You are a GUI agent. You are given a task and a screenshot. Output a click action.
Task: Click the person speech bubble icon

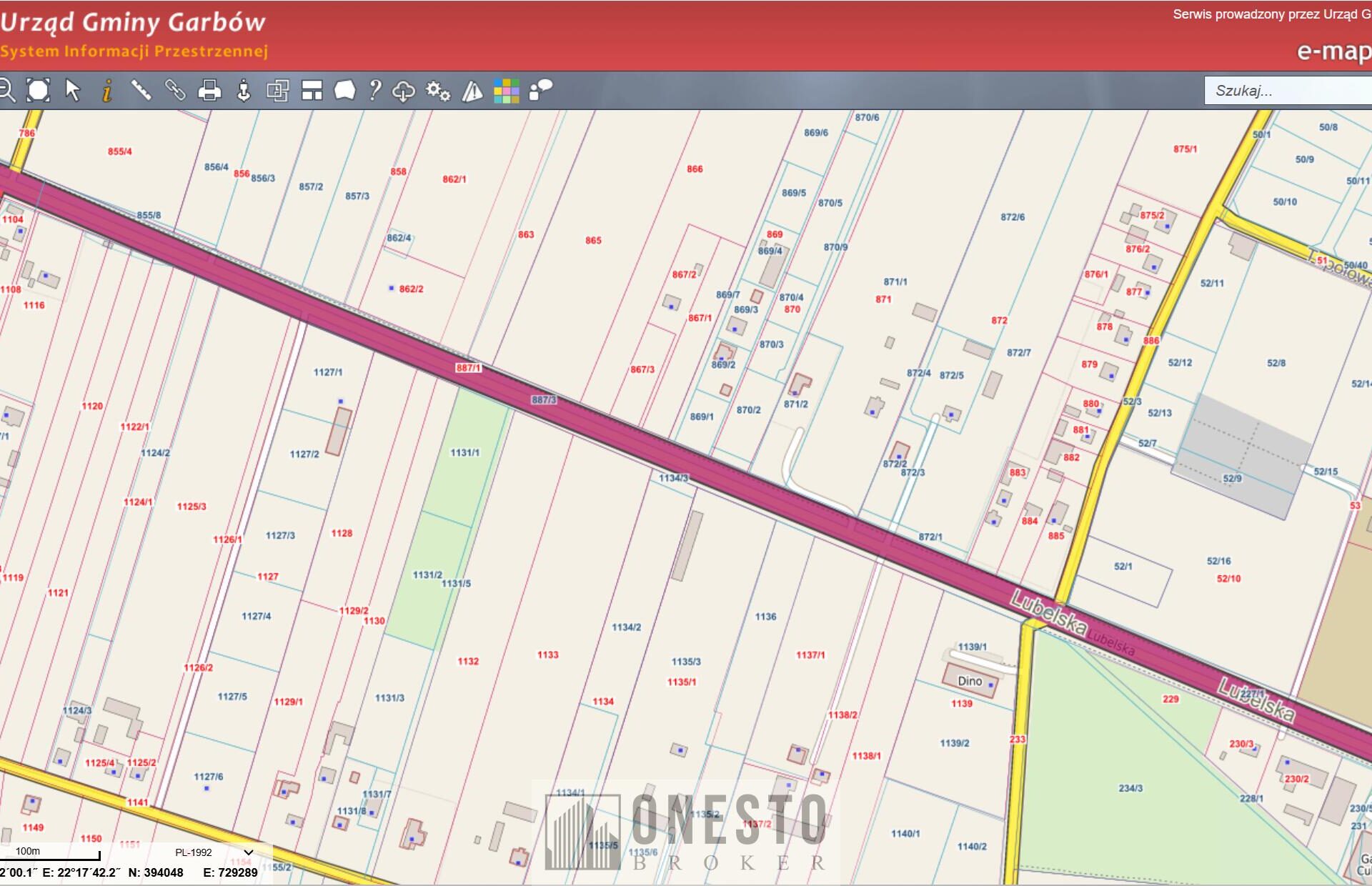[x=541, y=91]
